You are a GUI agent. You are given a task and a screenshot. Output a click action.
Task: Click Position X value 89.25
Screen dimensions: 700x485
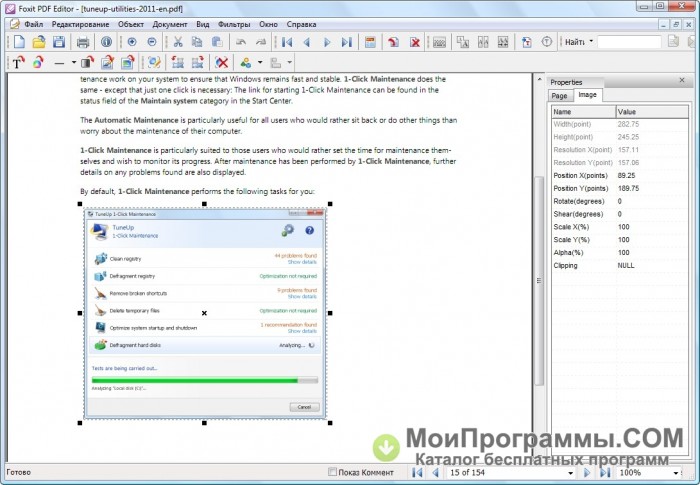[626, 176]
